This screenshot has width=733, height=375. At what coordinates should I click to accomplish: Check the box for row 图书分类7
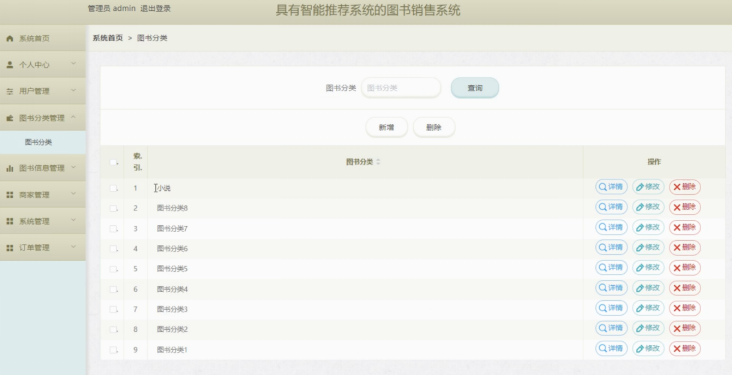point(113,229)
